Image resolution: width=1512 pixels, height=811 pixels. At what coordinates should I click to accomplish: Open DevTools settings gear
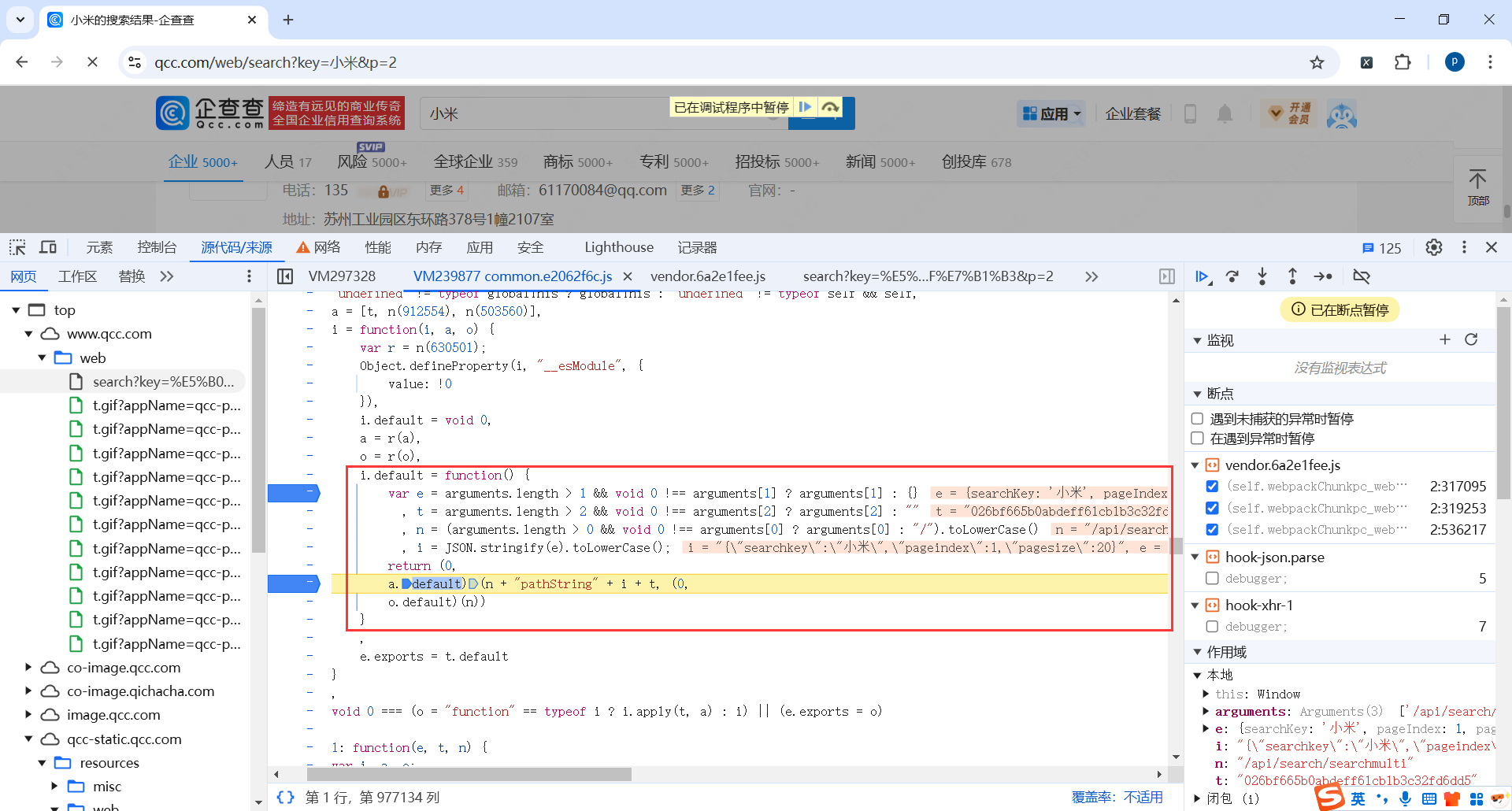click(1434, 247)
